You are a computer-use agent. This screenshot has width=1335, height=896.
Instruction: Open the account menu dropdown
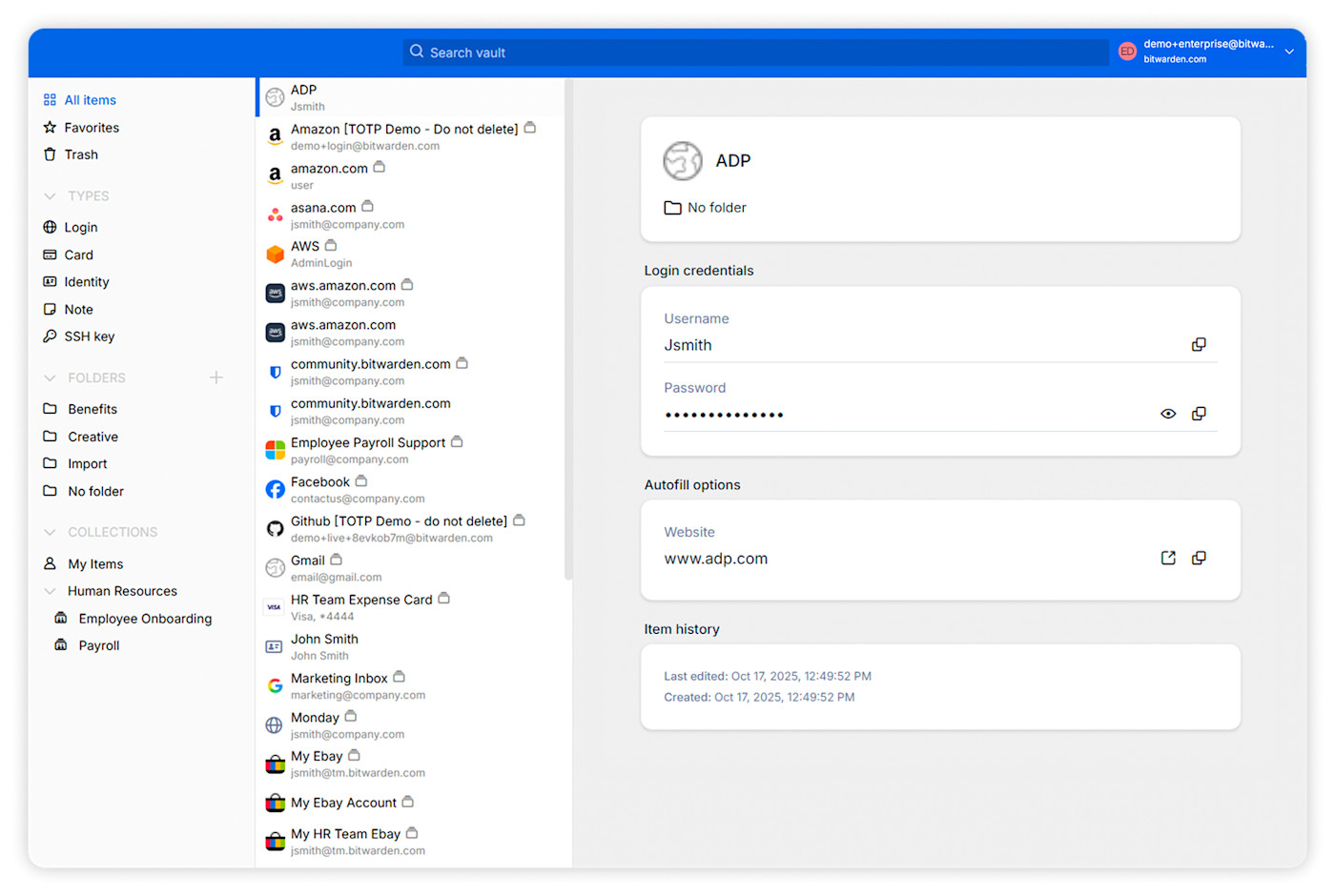coord(1289,51)
